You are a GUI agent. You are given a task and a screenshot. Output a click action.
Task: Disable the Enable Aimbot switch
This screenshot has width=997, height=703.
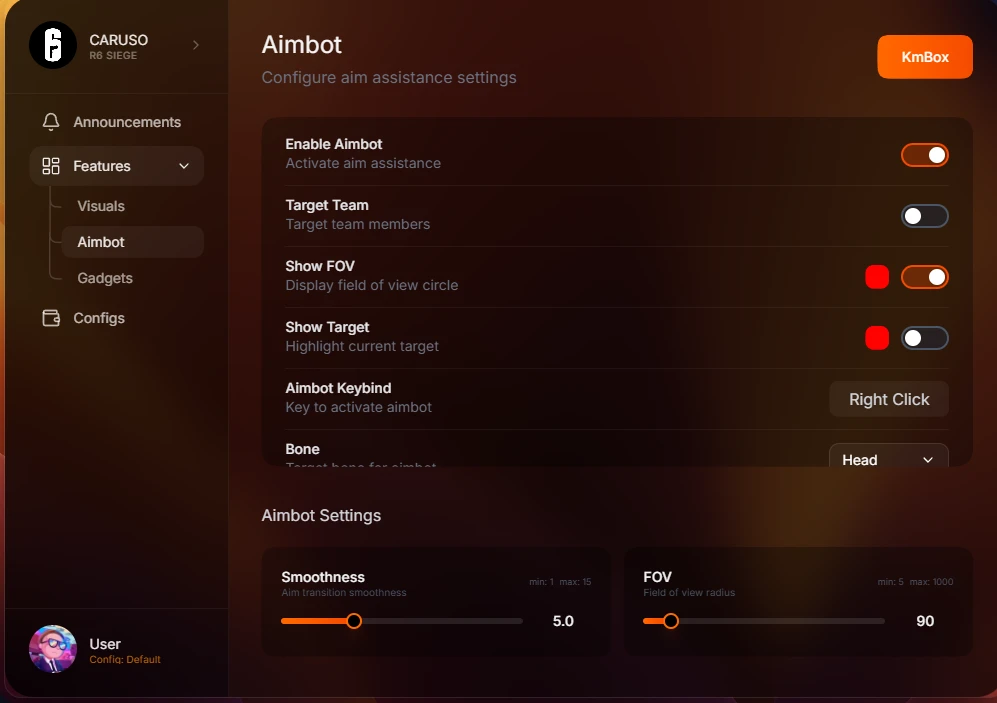point(925,155)
